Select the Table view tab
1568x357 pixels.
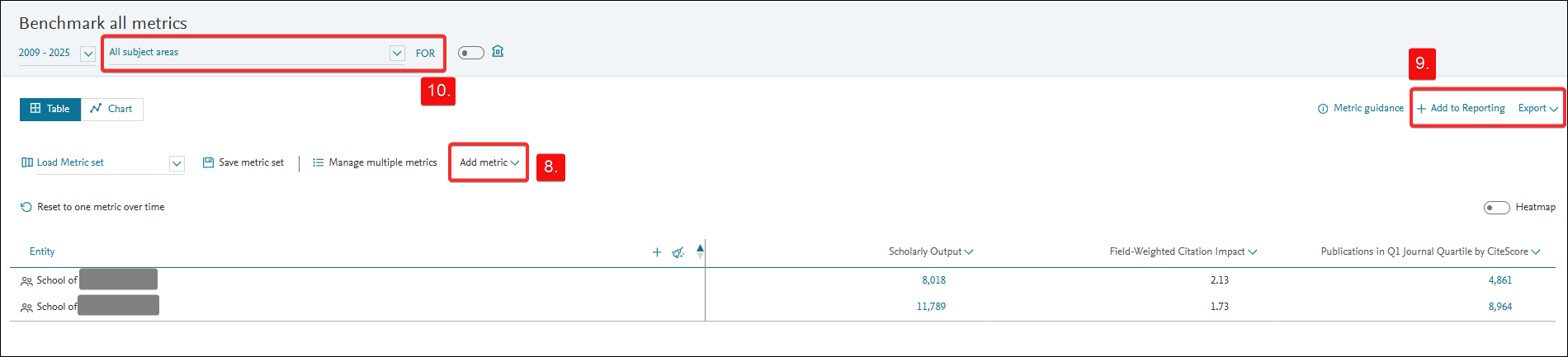point(50,109)
